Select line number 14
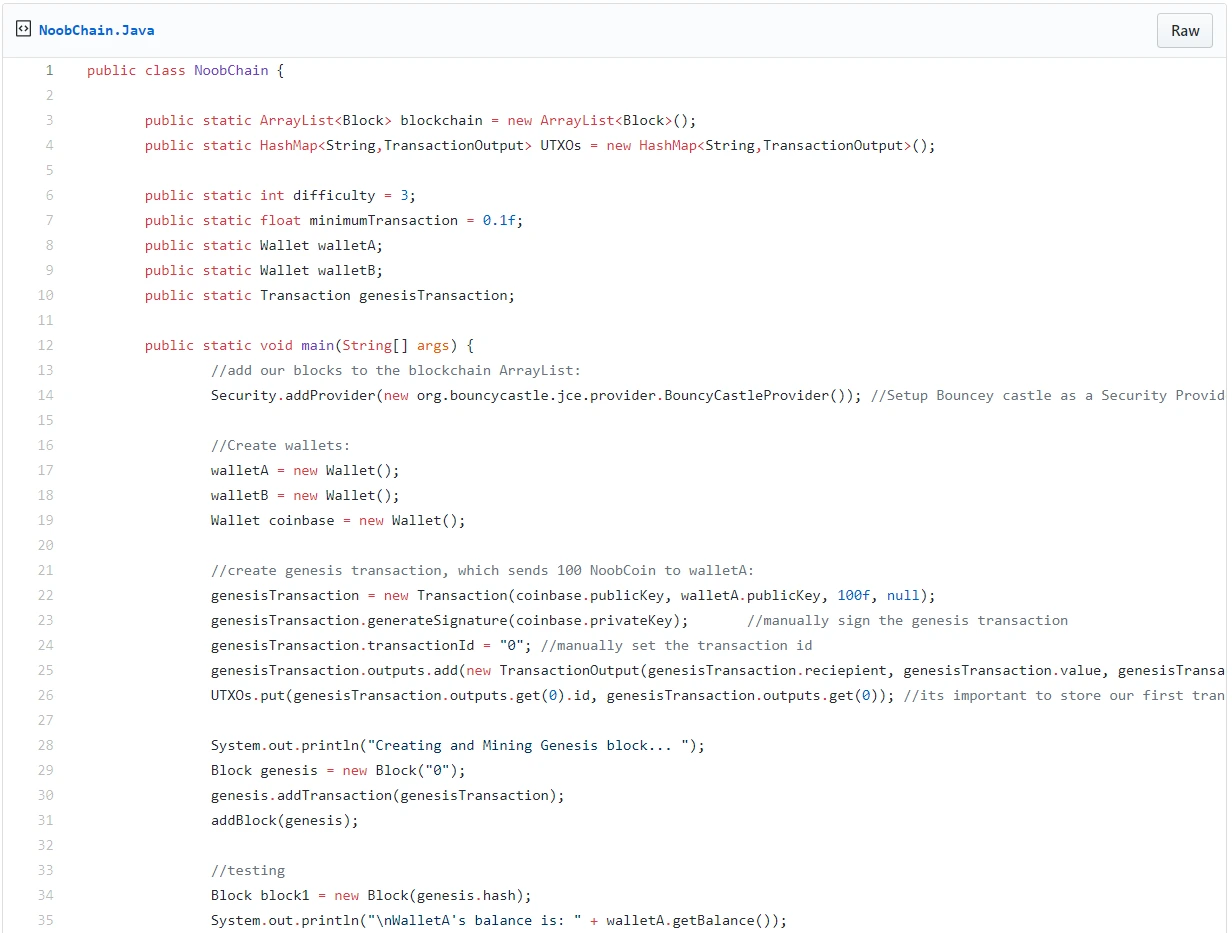The image size is (1232, 933). [46, 395]
